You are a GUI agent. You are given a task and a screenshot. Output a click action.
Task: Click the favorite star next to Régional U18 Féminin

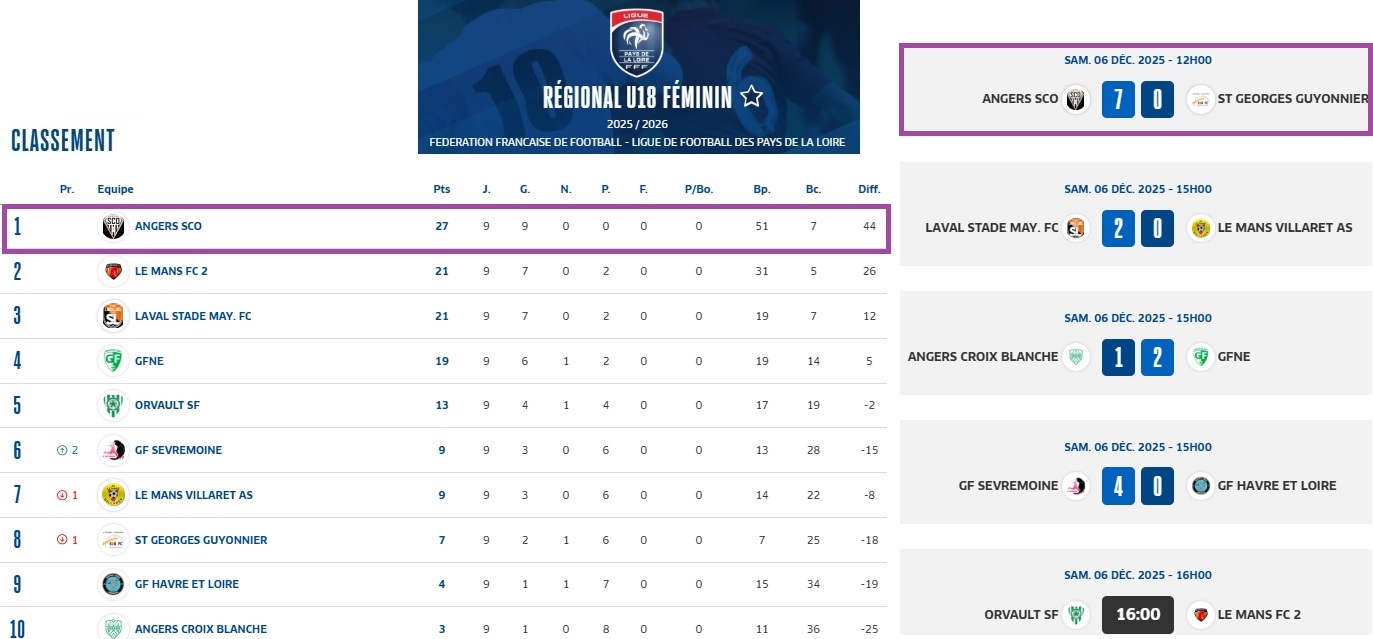(x=752, y=97)
